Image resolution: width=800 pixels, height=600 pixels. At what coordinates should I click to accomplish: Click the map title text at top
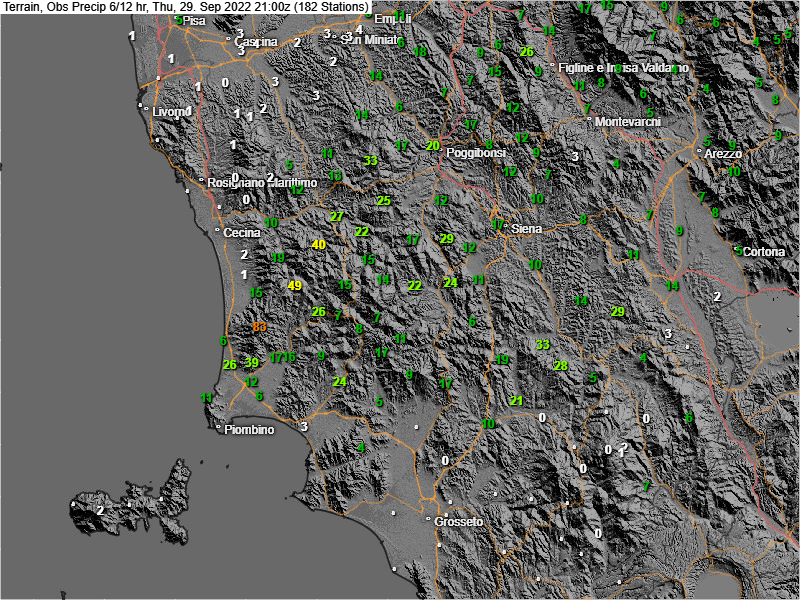click(x=186, y=7)
